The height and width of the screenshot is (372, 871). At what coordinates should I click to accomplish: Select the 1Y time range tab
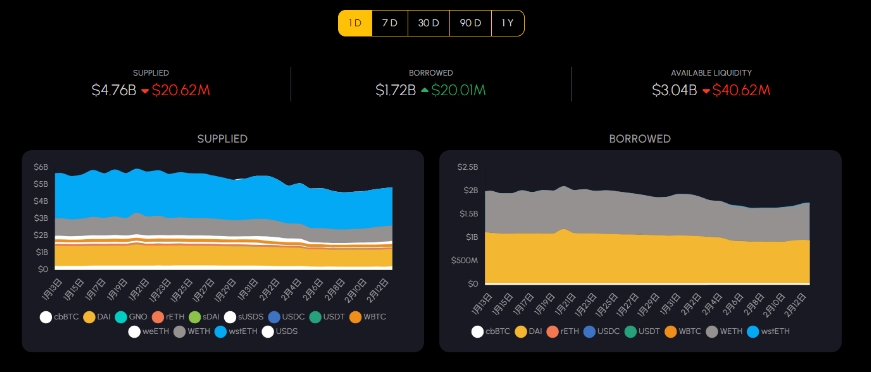[508, 23]
